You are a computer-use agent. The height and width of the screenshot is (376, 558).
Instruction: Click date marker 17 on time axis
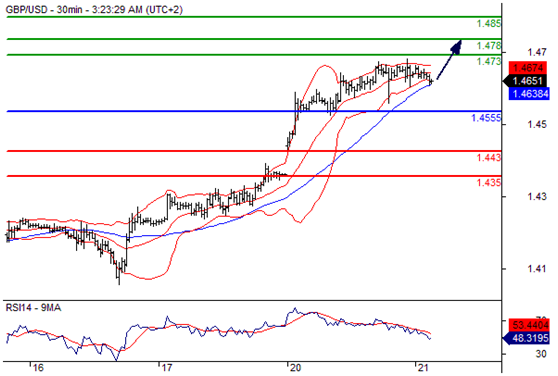(x=166, y=367)
